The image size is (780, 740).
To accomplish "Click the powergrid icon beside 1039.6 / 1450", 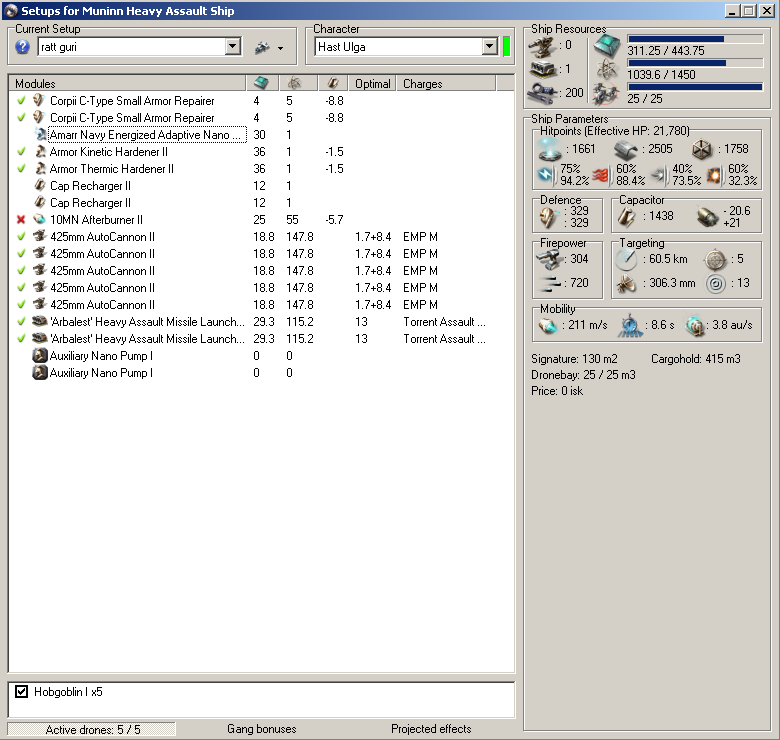I will [x=607, y=70].
